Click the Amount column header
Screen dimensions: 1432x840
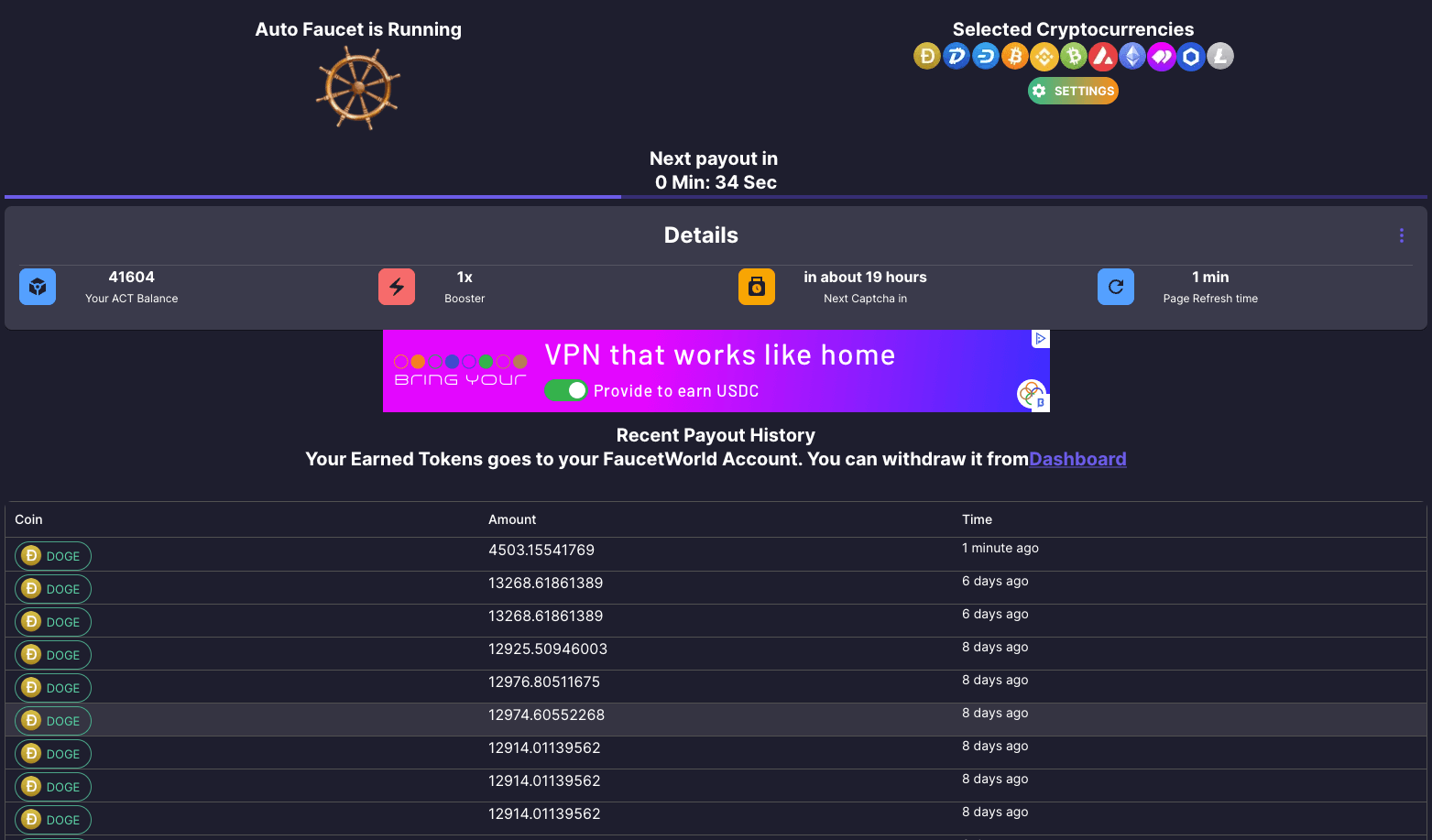pos(512,519)
